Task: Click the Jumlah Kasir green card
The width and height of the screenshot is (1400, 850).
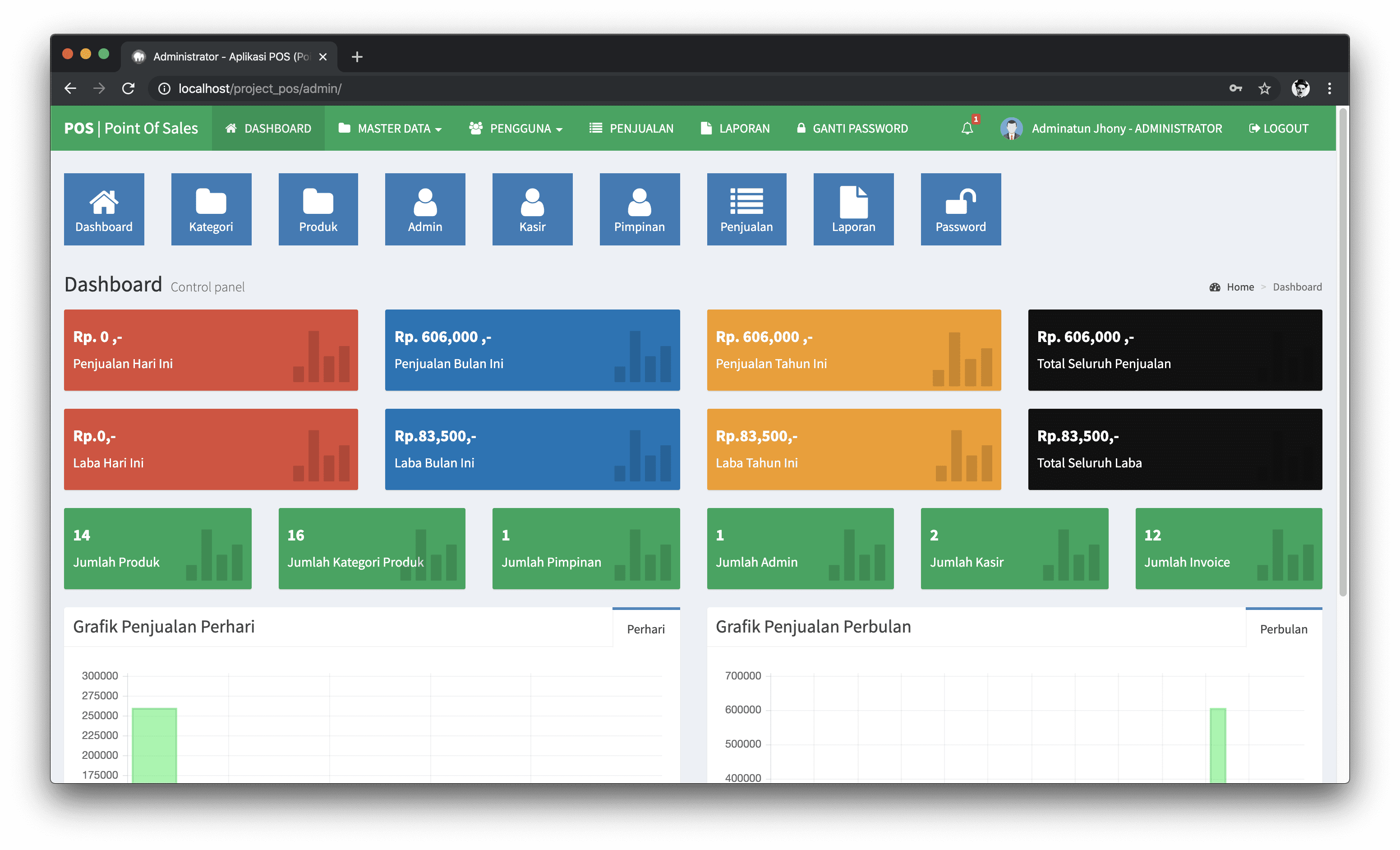Action: point(1014,548)
